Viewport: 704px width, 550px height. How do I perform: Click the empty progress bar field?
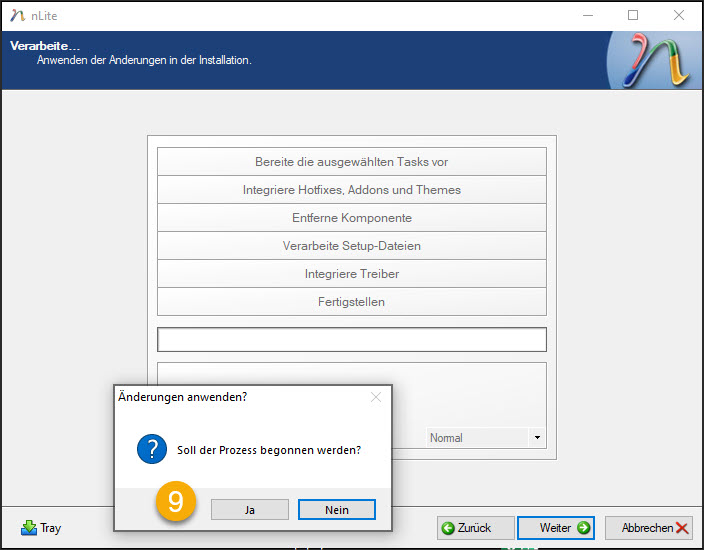pos(352,340)
